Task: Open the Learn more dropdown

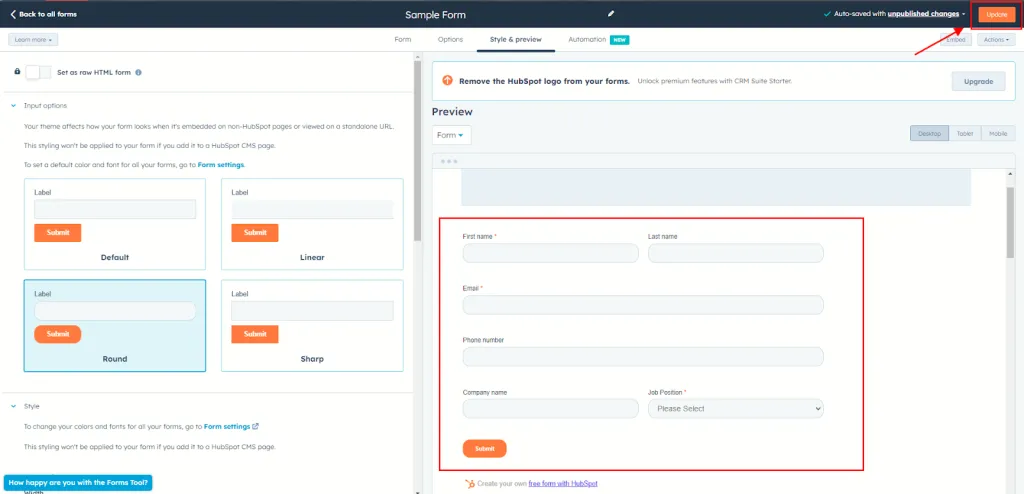Action: (33, 40)
